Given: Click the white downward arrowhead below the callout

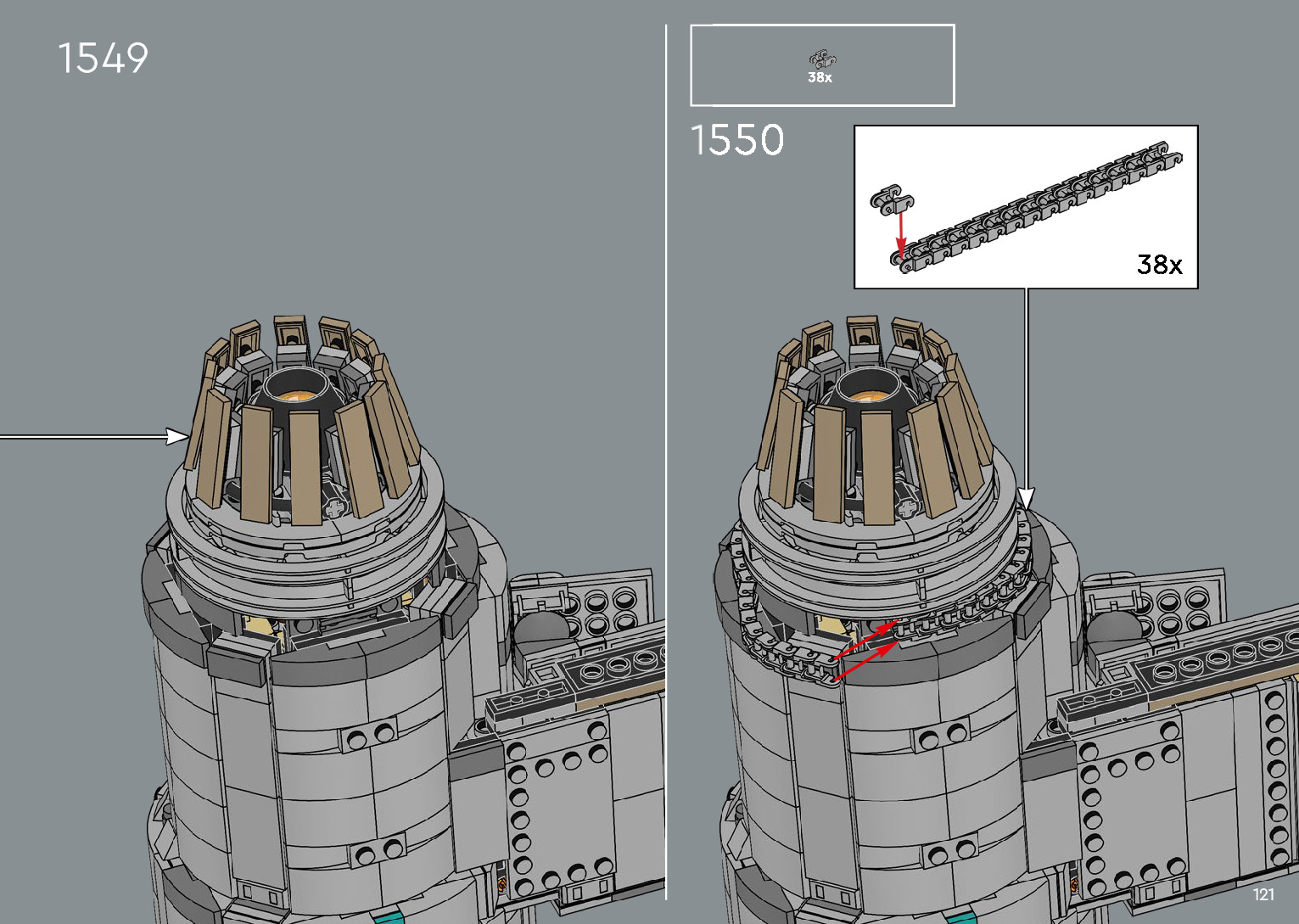Looking at the screenshot, I should point(1027,498).
